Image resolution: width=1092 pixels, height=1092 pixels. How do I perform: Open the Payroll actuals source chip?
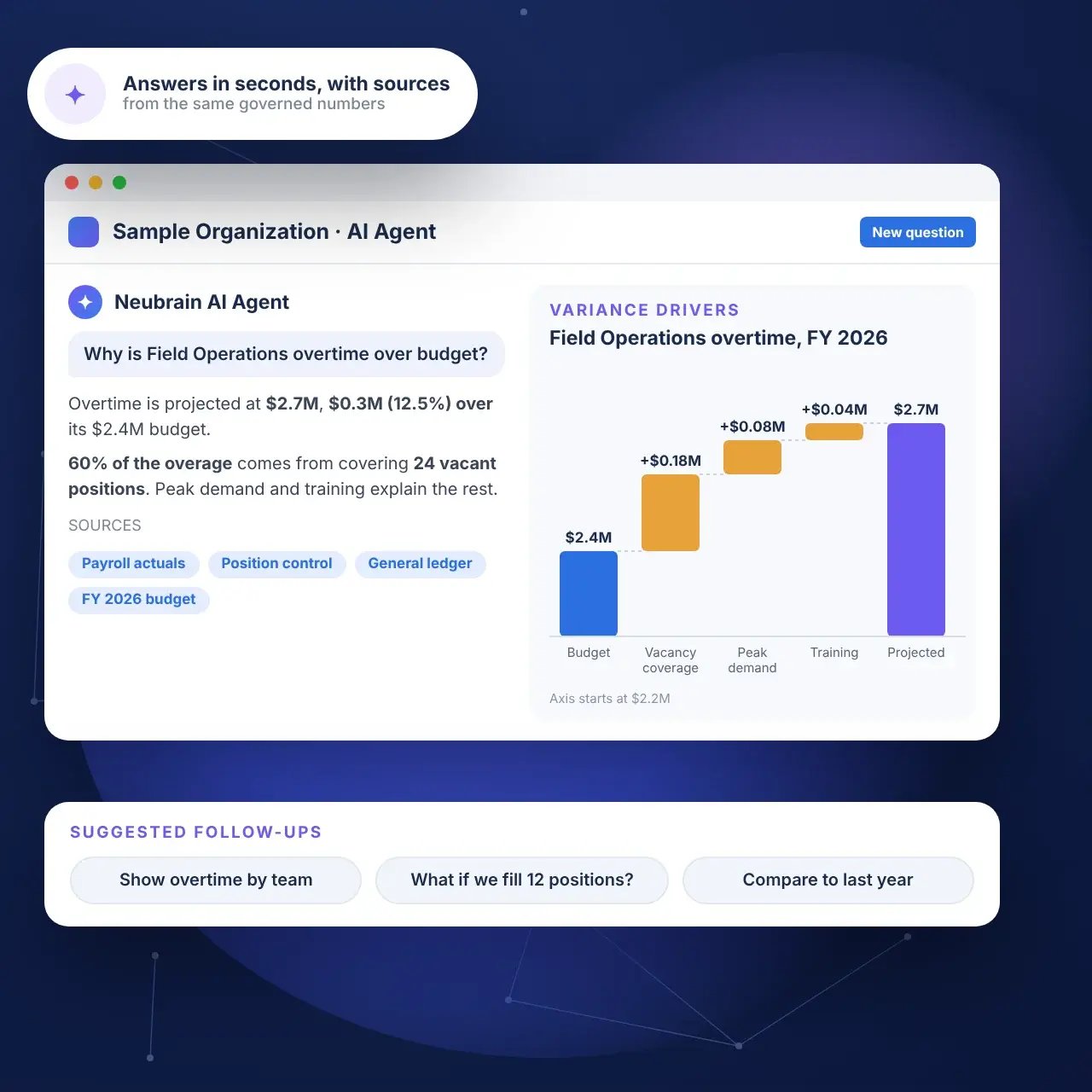tap(133, 564)
